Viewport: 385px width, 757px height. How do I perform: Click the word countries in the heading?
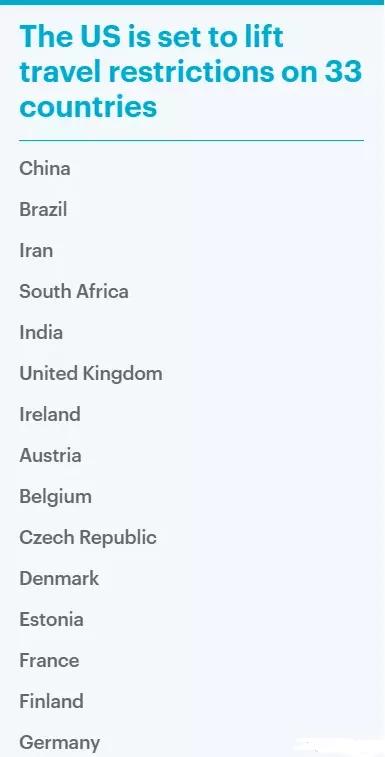tap(88, 106)
